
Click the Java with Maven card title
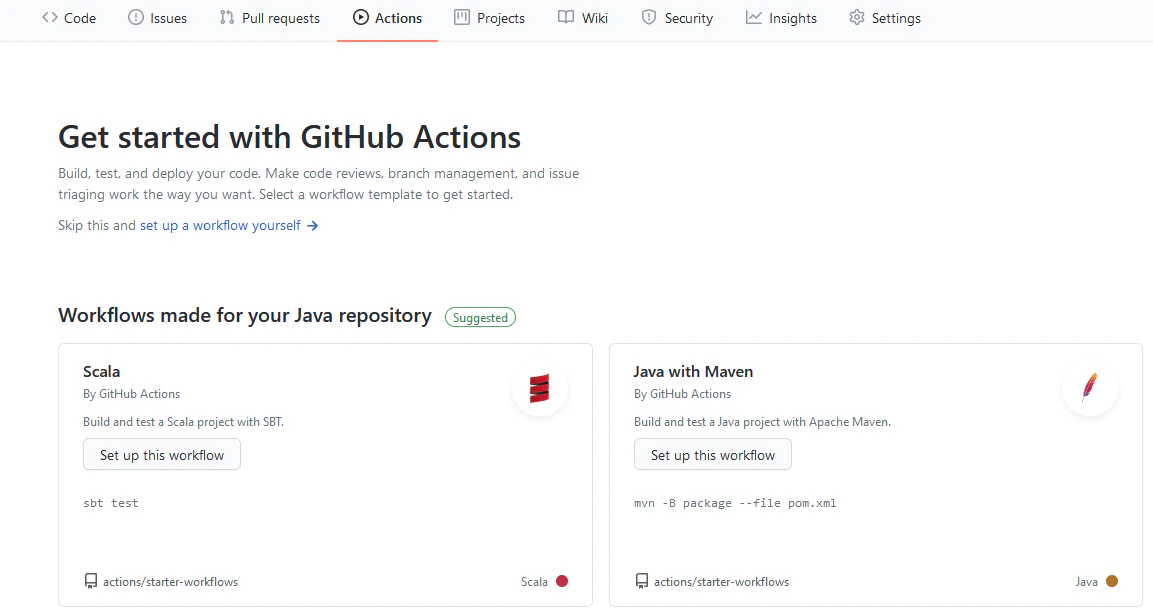click(693, 372)
